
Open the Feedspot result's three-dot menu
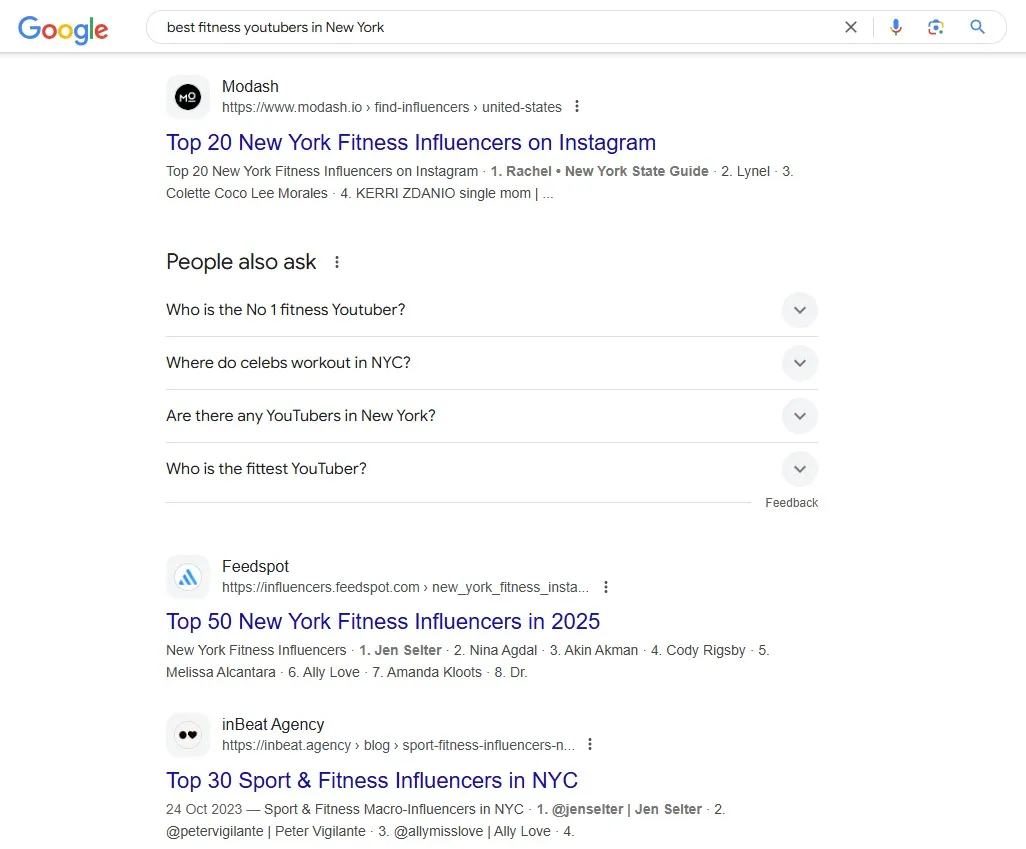(x=607, y=587)
